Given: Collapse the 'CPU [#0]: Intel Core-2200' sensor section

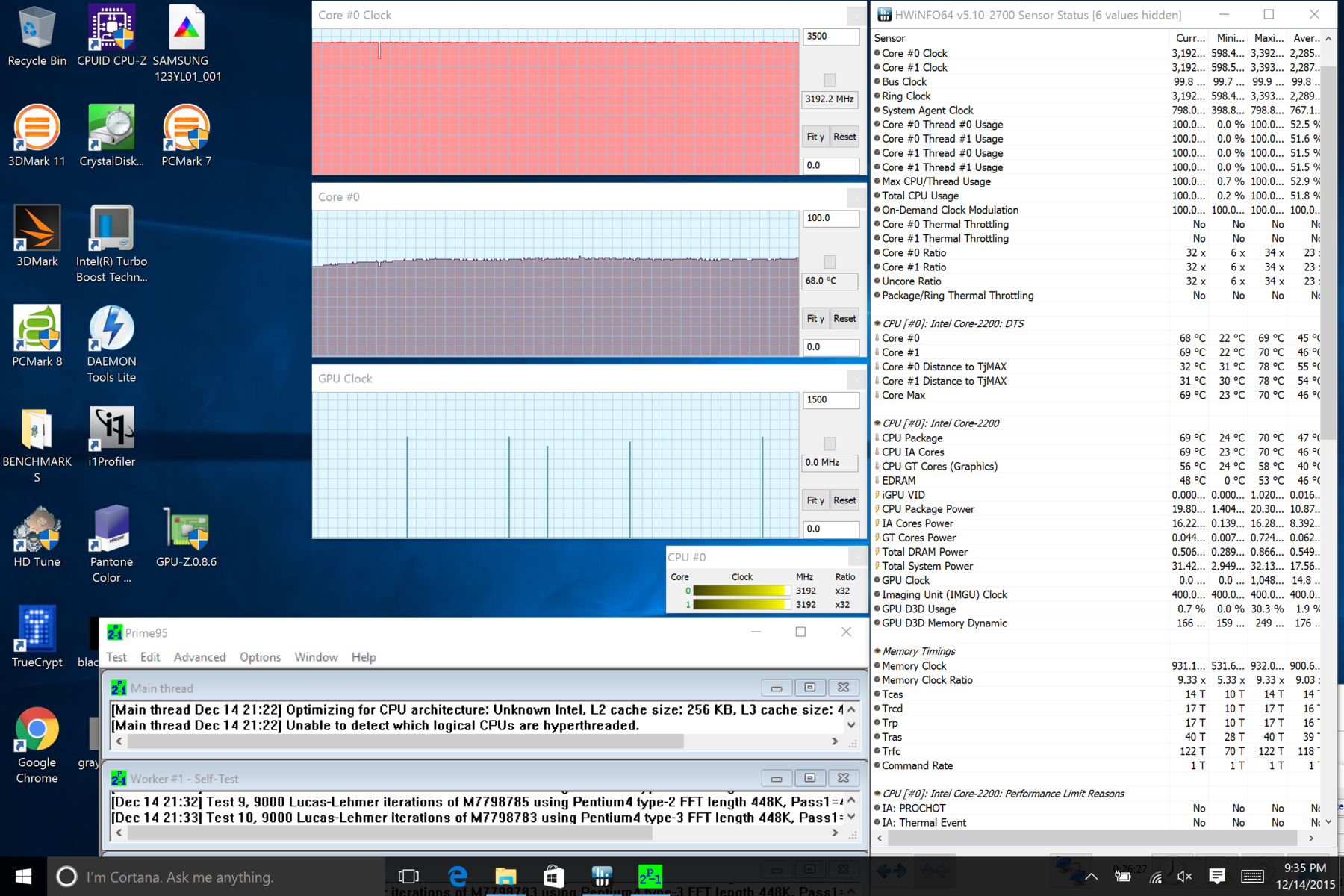Looking at the screenshot, I should click(877, 423).
